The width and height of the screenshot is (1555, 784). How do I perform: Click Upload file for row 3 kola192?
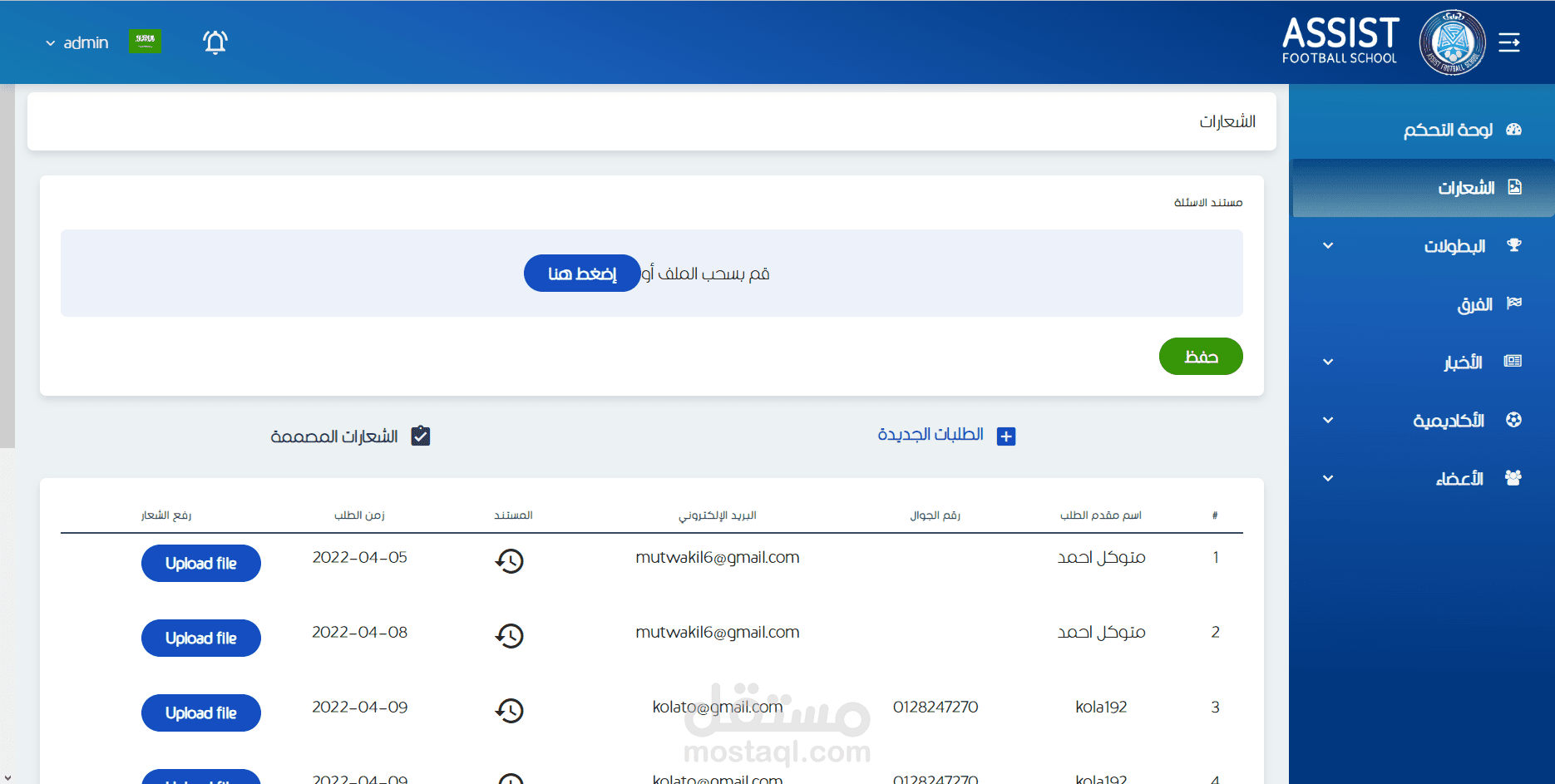201,713
